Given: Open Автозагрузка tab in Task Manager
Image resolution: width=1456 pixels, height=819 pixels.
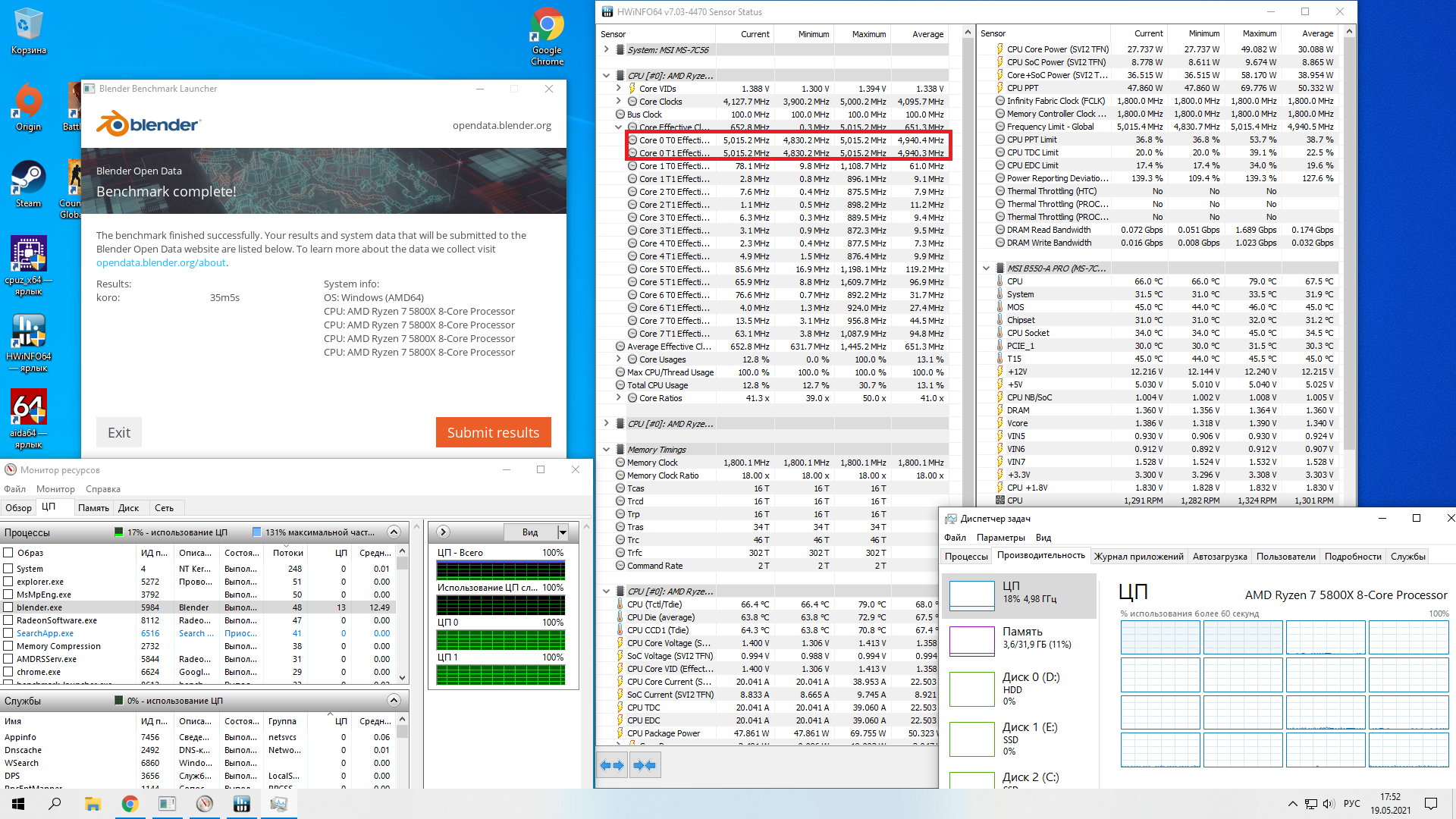Looking at the screenshot, I should click(1219, 557).
